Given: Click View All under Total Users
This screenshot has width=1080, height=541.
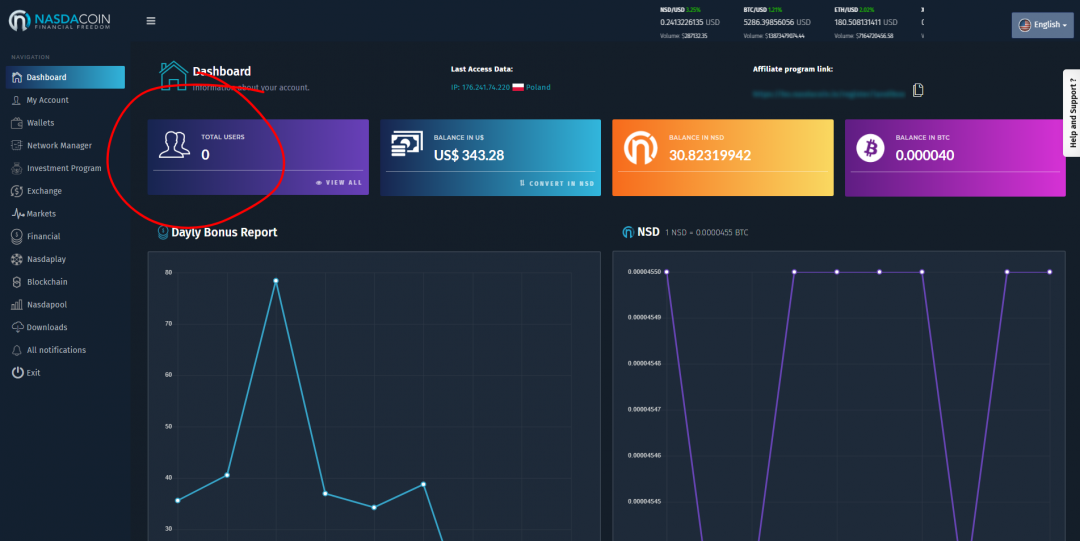Looking at the screenshot, I should click(339, 183).
